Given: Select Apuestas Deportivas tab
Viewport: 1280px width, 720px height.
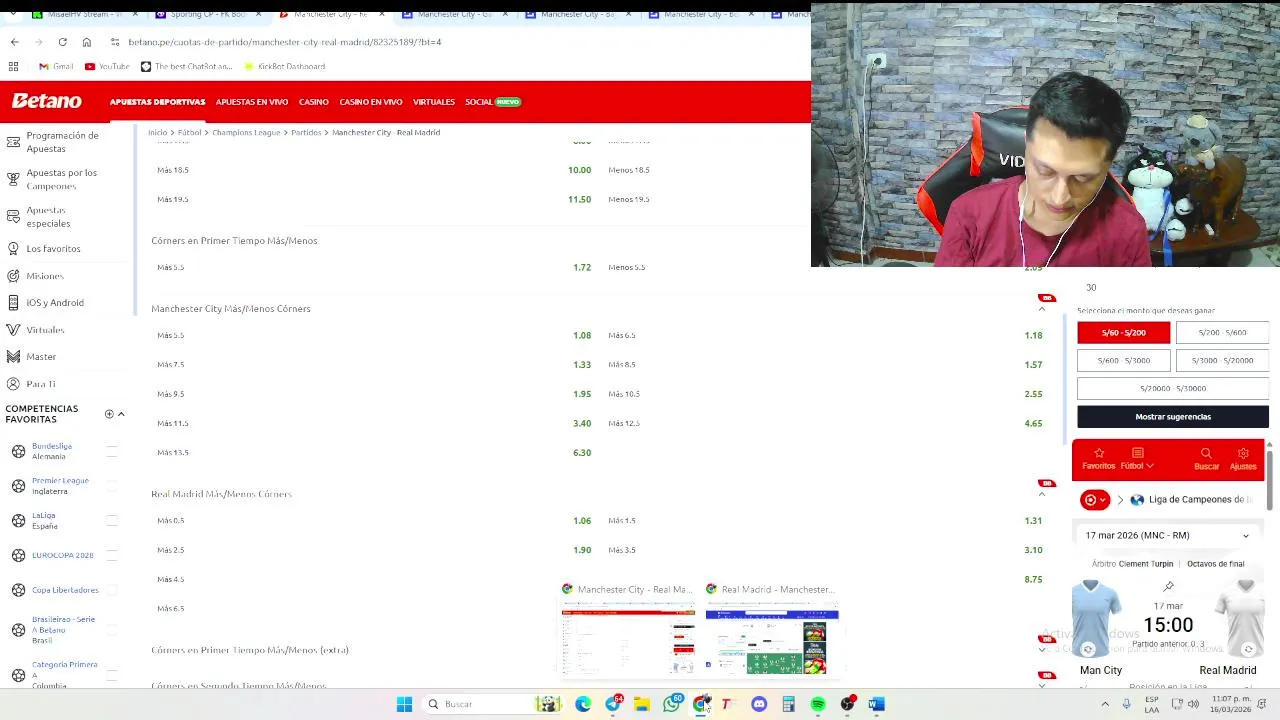Looking at the screenshot, I should (157, 102).
